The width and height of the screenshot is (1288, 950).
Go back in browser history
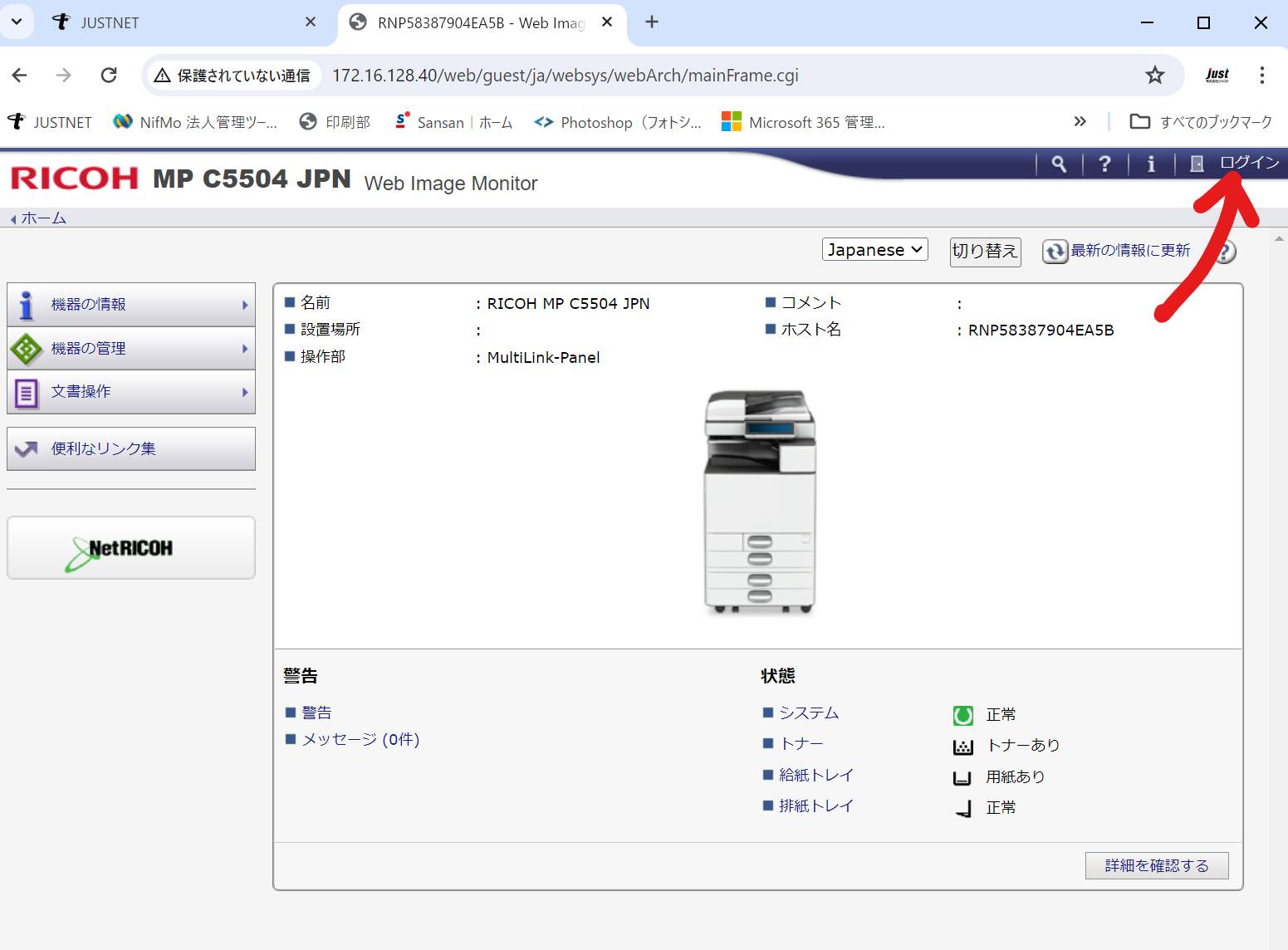20,76
